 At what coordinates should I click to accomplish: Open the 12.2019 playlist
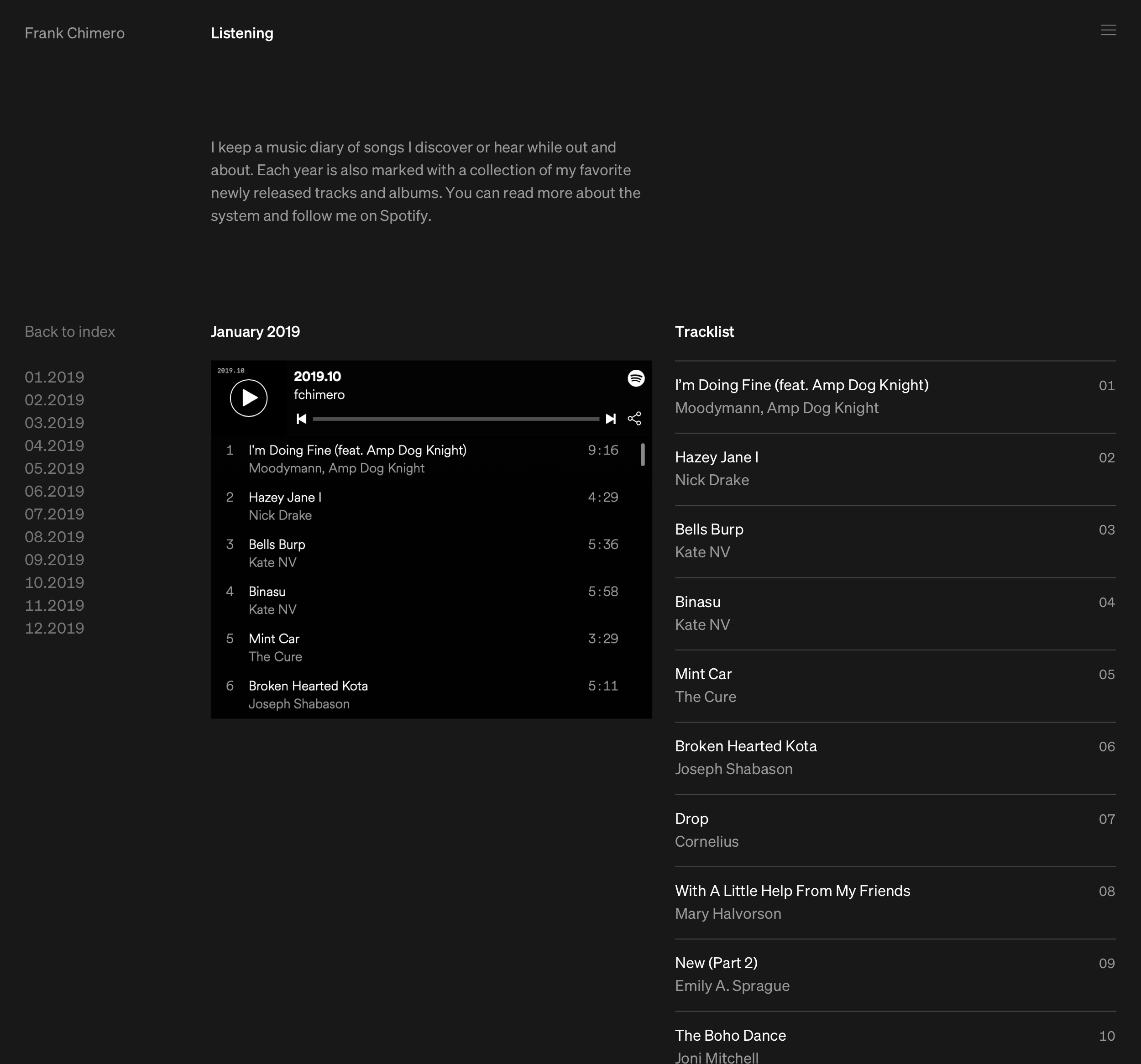click(x=54, y=628)
